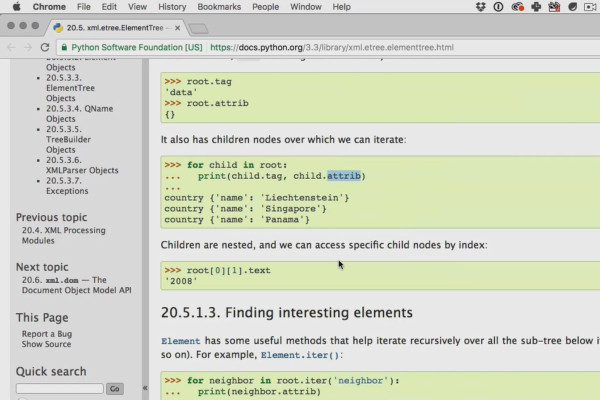Click the Dropbox menu bar icon
Screen dimensions: 600x400
tap(482, 7)
